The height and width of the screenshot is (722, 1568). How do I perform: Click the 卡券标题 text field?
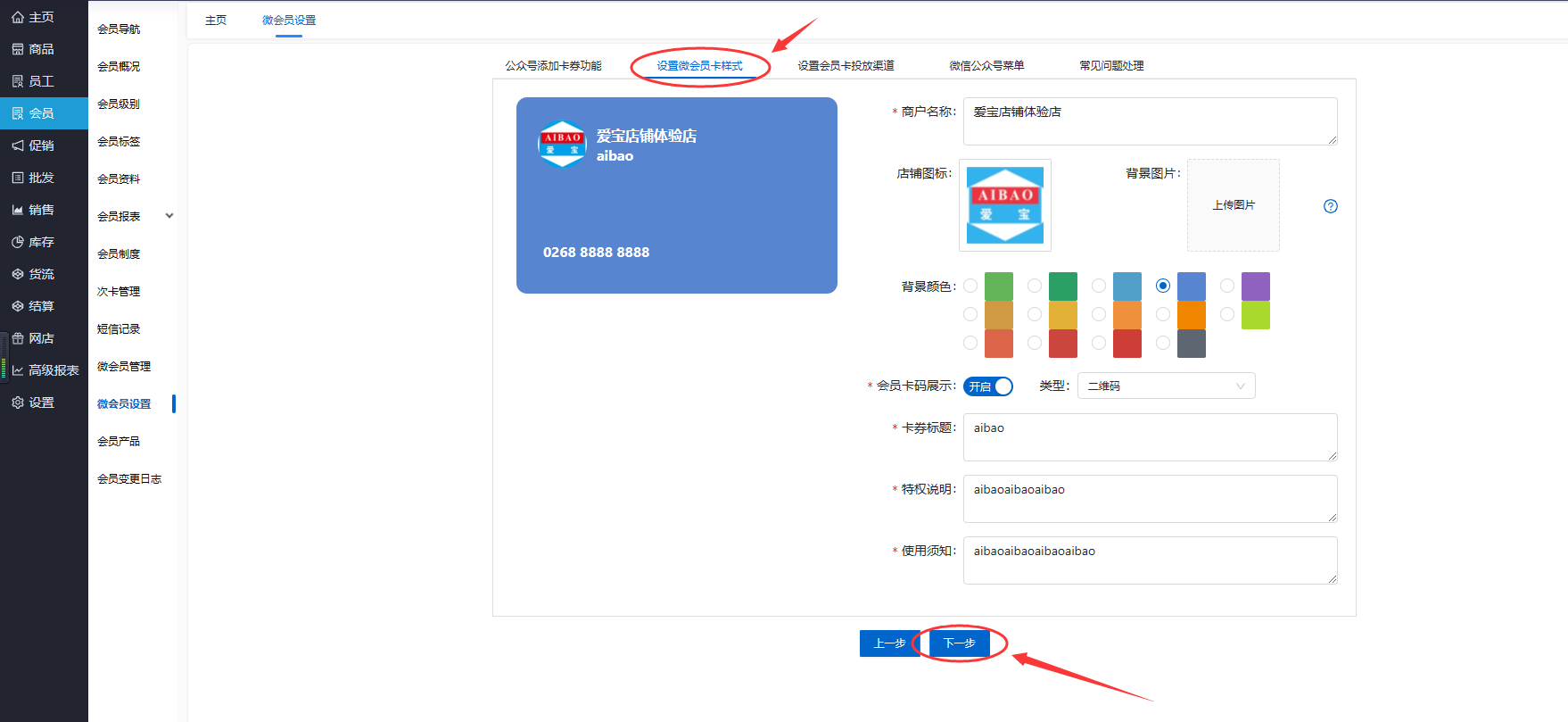1151,437
